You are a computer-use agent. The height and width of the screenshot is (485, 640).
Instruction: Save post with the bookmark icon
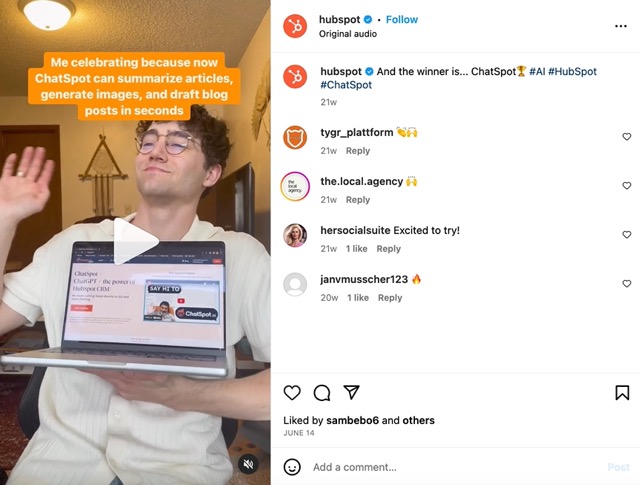622,393
